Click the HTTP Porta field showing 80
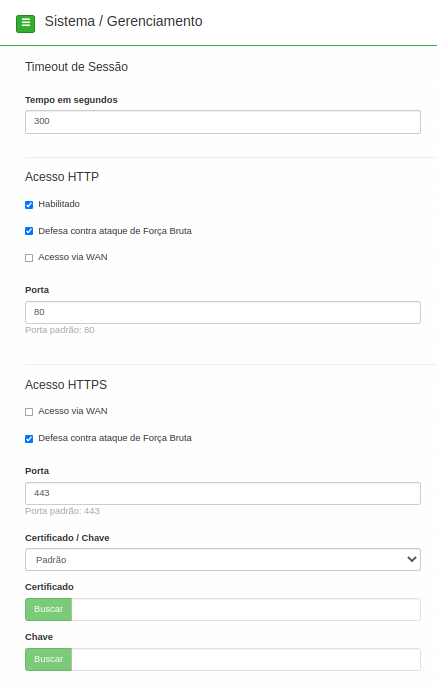The height and width of the screenshot is (687, 437). [x=223, y=312]
